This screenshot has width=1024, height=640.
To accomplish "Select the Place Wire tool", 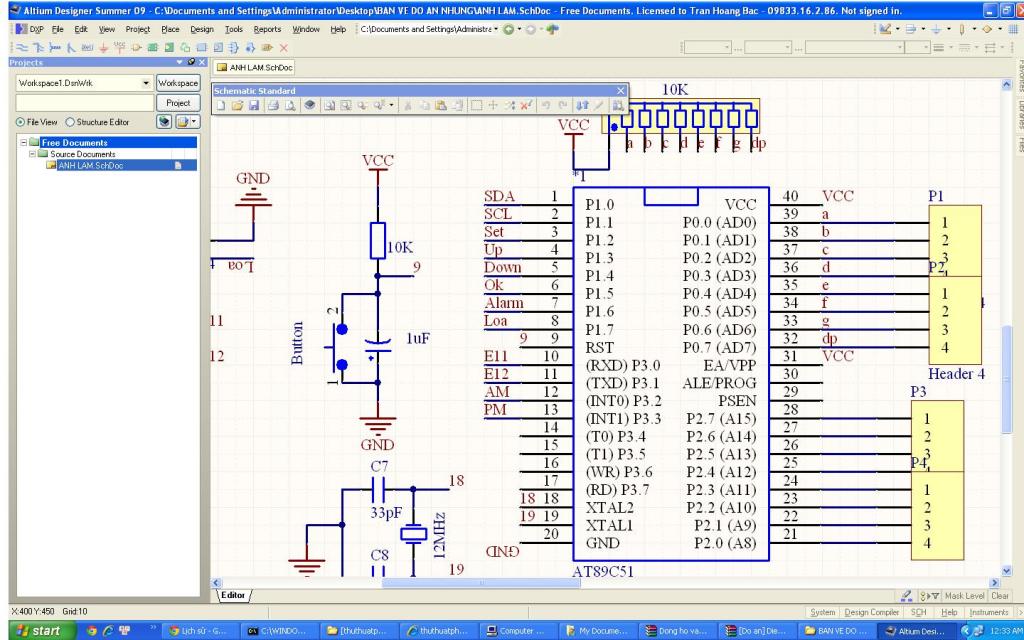I will click(x=24, y=48).
